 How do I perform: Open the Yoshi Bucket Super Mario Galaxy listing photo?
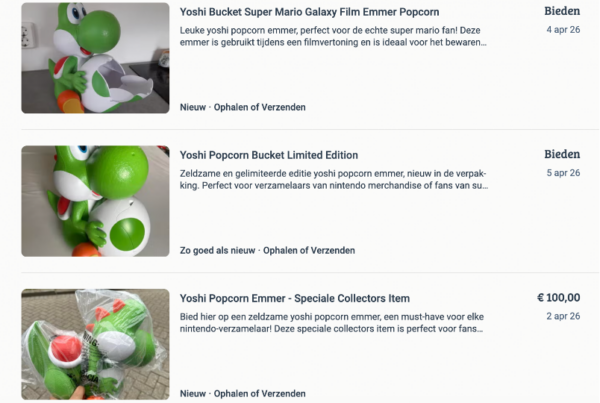click(95, 58)
